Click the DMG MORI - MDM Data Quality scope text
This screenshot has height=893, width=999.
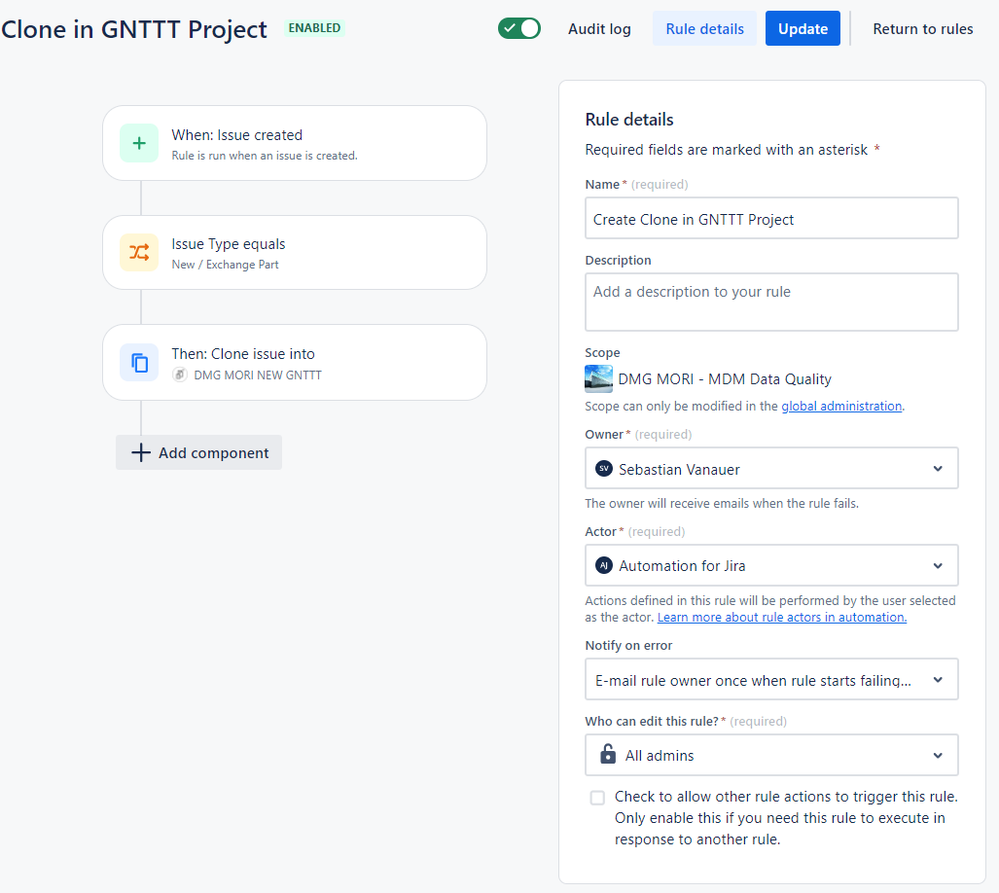point(724,379)
